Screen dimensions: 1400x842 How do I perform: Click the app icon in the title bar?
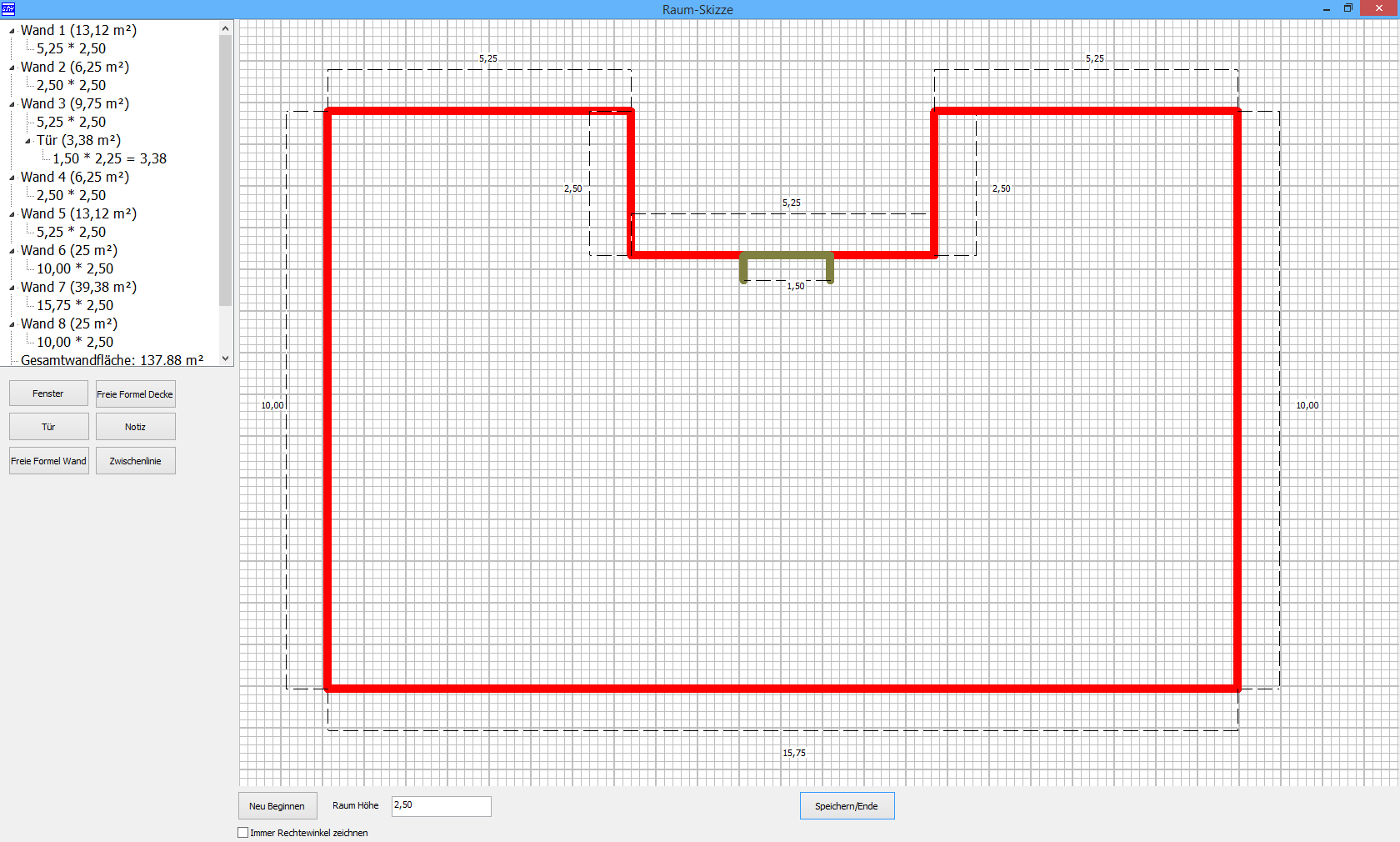click(x=8, y=9)
